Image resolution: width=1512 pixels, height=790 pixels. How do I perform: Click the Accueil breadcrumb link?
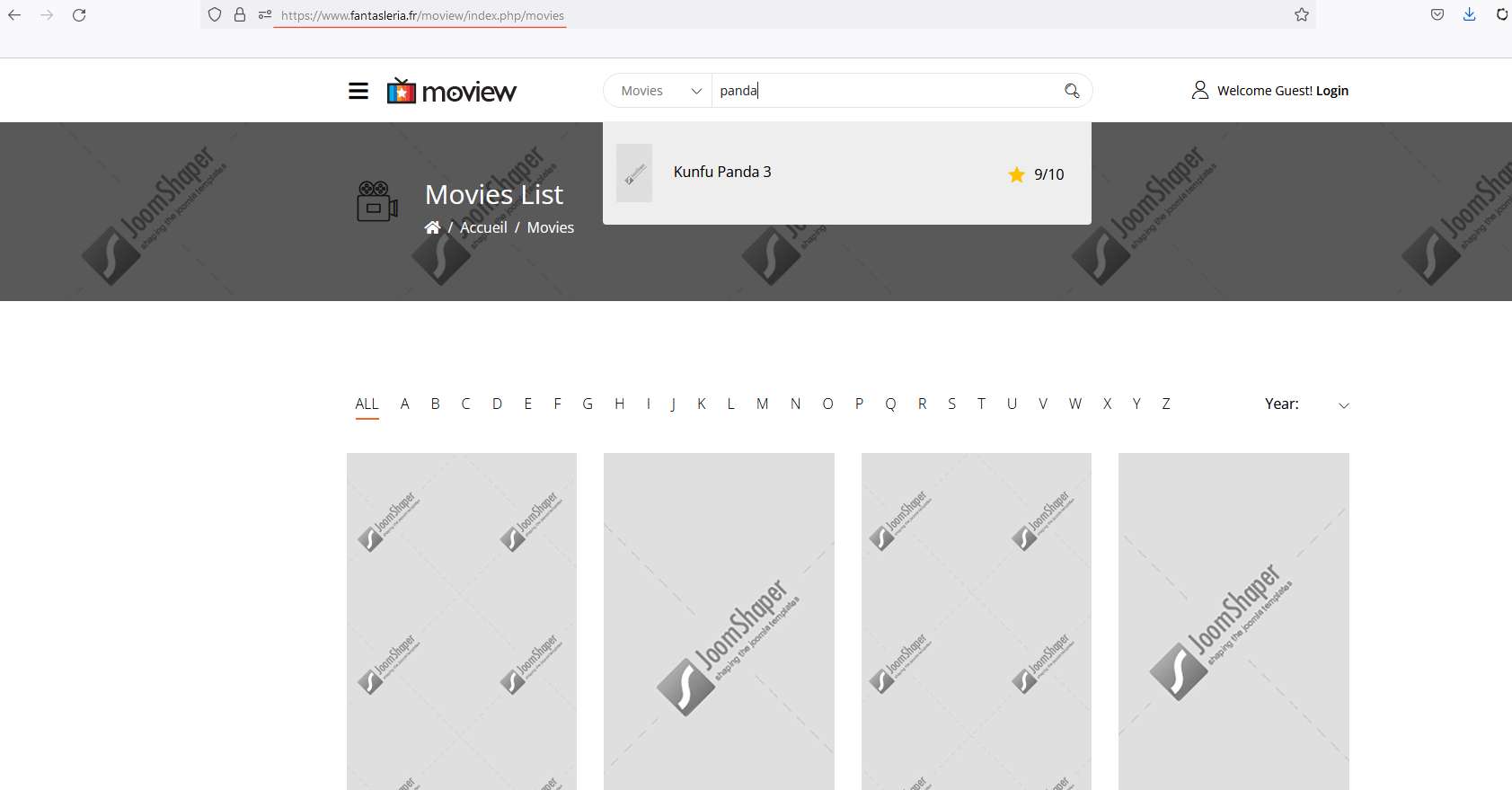[483, 227]
